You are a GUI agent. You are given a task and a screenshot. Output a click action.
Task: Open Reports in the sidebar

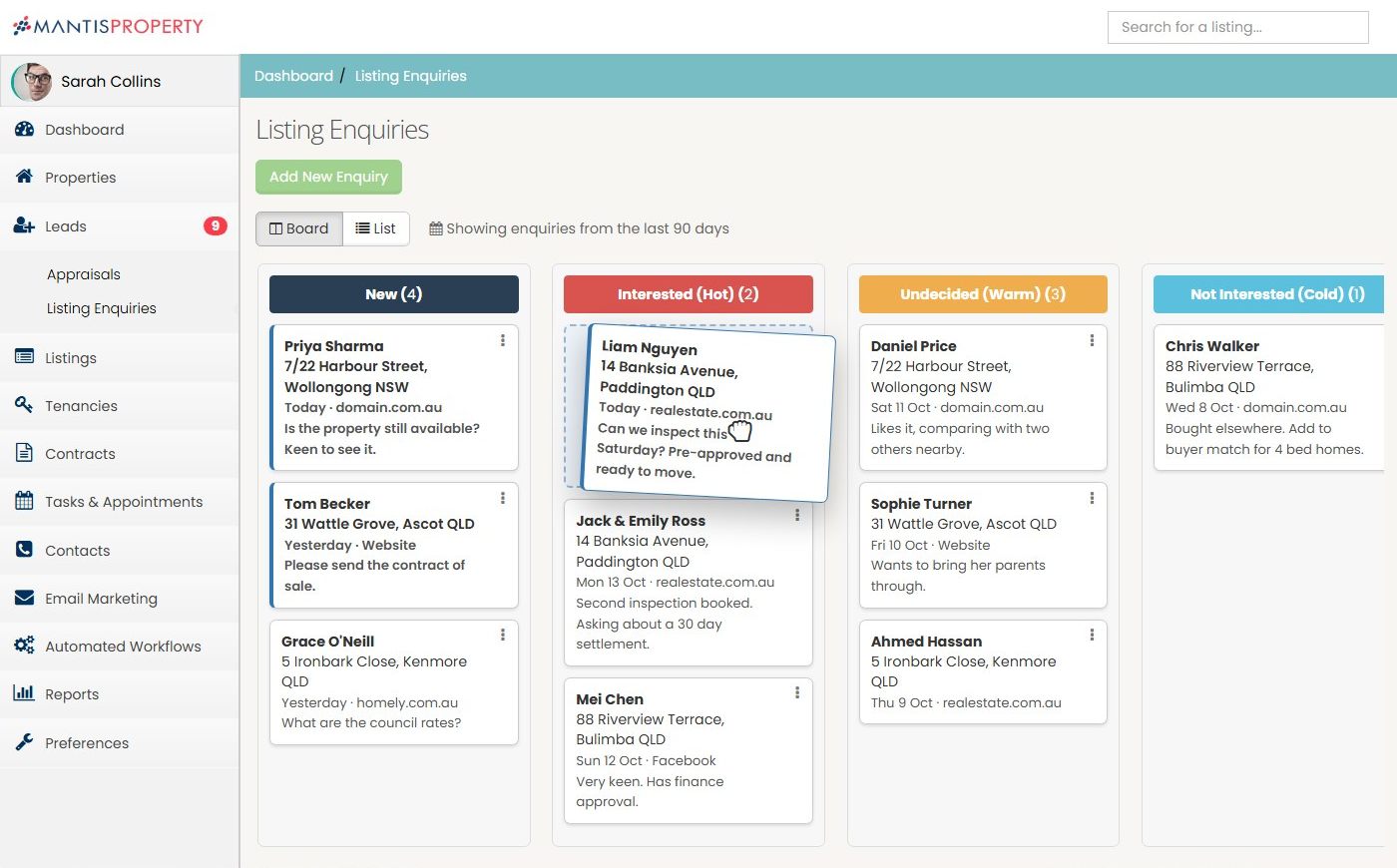tap(120, 693)
